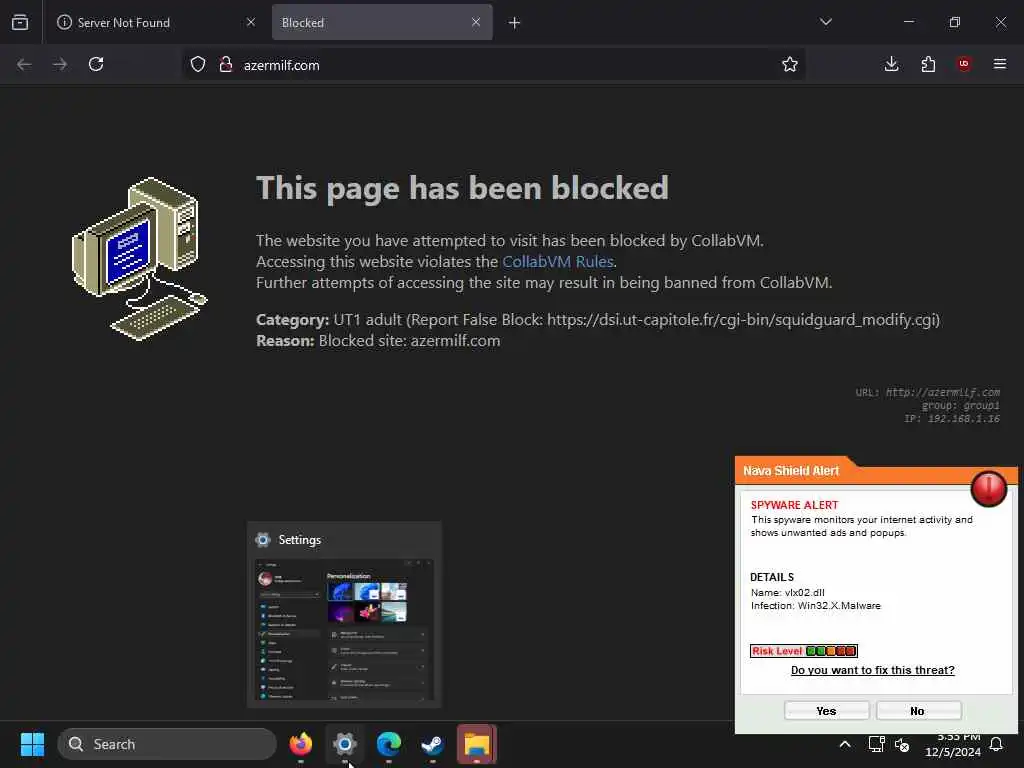Open the 12/5/2024 clock calendar
Screen dimensions: 1024x768
953,744
